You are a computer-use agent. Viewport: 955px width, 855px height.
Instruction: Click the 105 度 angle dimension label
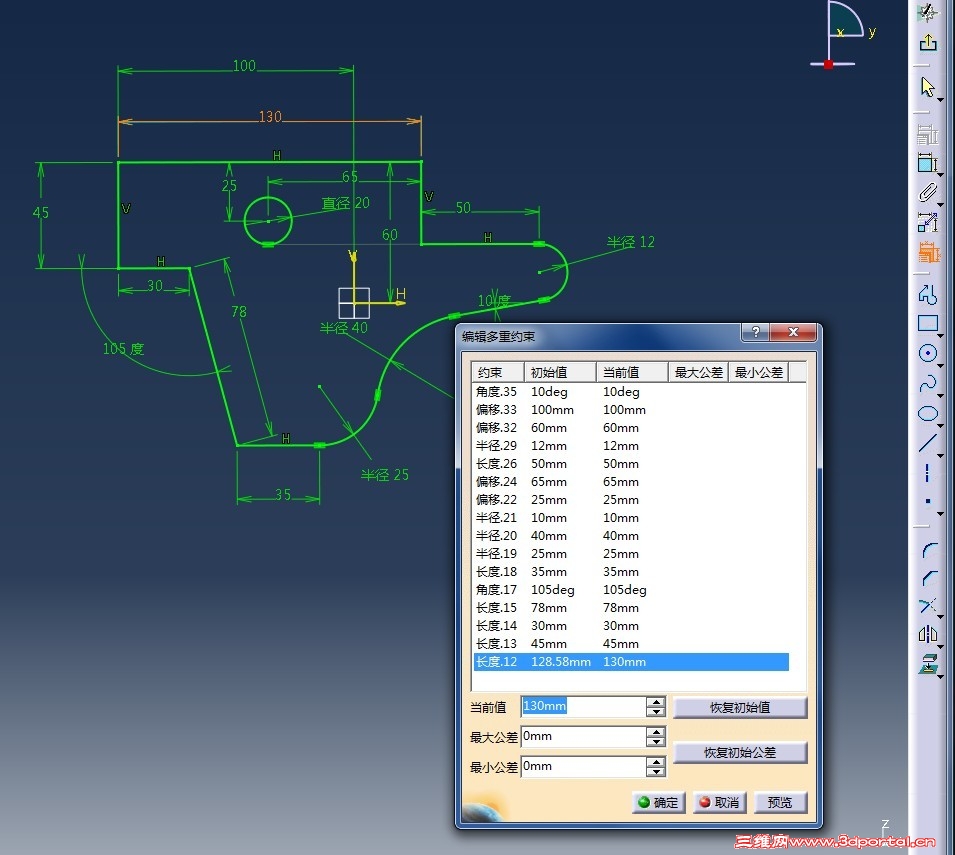point(123,349)
